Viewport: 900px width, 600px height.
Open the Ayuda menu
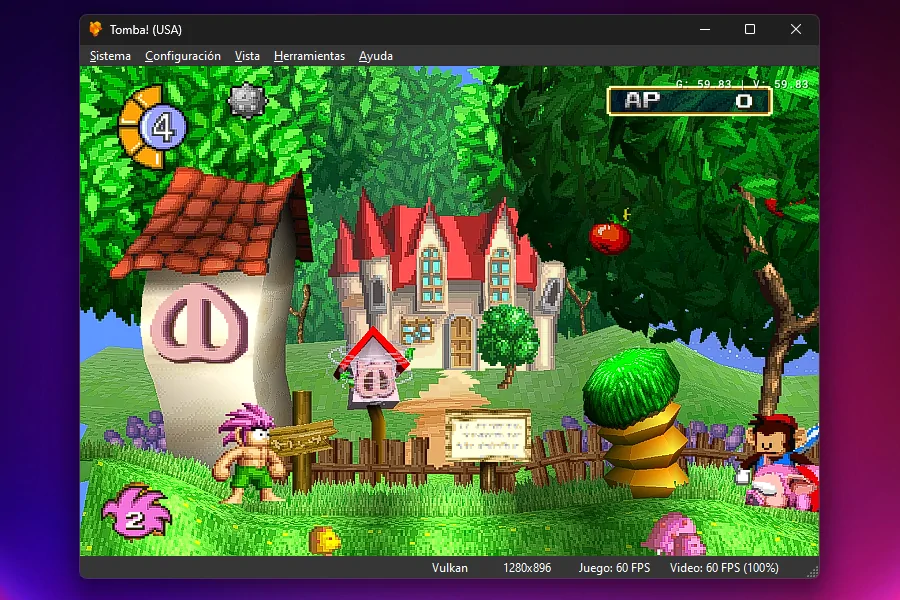pyautogui.click(x=376, y=56)
